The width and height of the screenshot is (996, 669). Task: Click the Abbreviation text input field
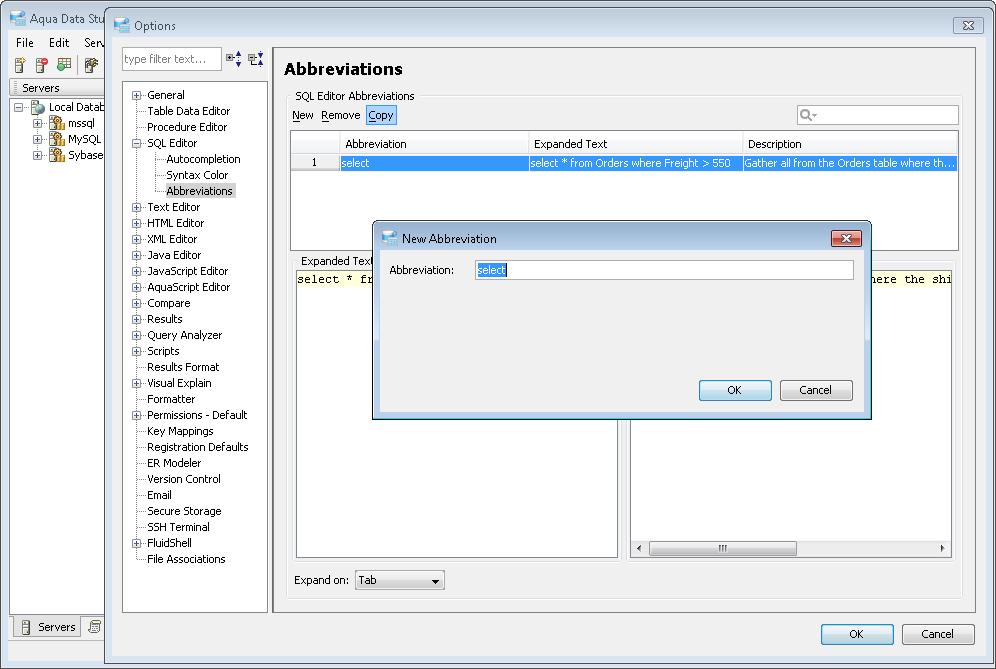click(x=664, y=270)
